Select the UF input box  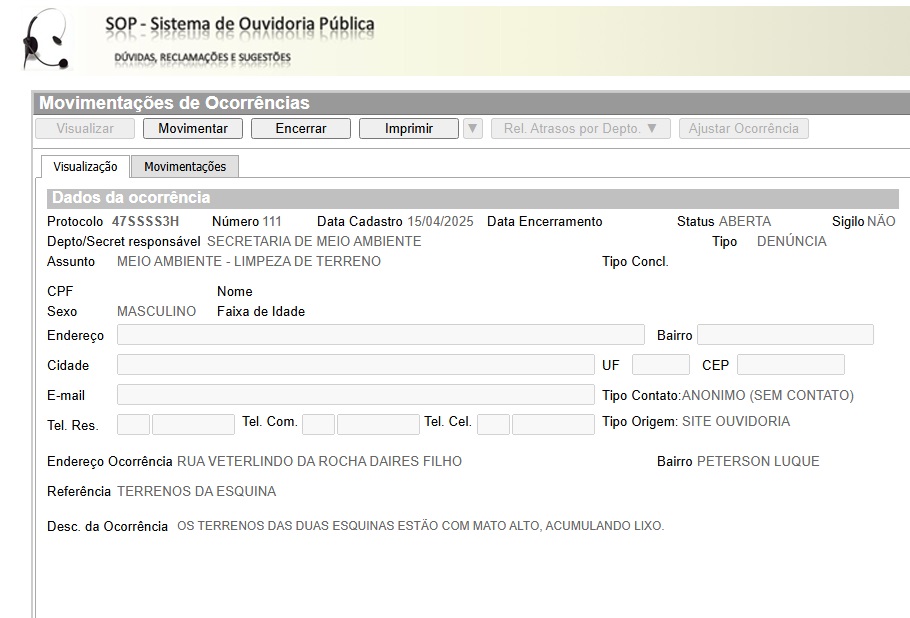pyautogui.click(x=660, y=365)
